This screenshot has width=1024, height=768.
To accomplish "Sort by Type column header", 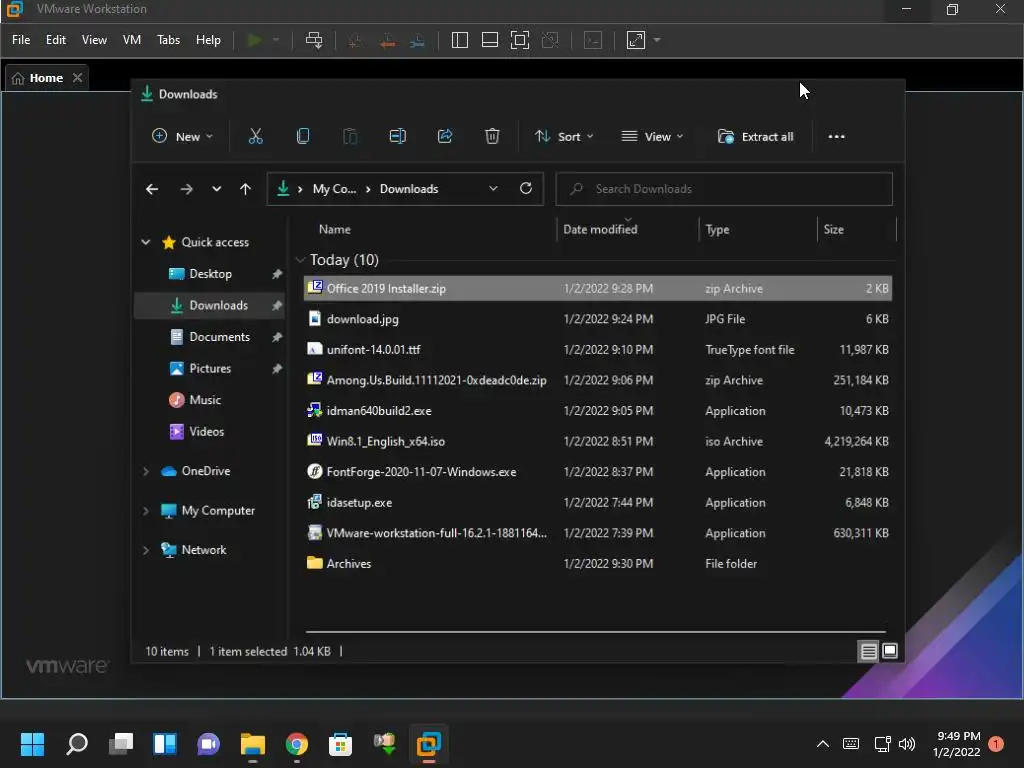I will coord(717,229).
